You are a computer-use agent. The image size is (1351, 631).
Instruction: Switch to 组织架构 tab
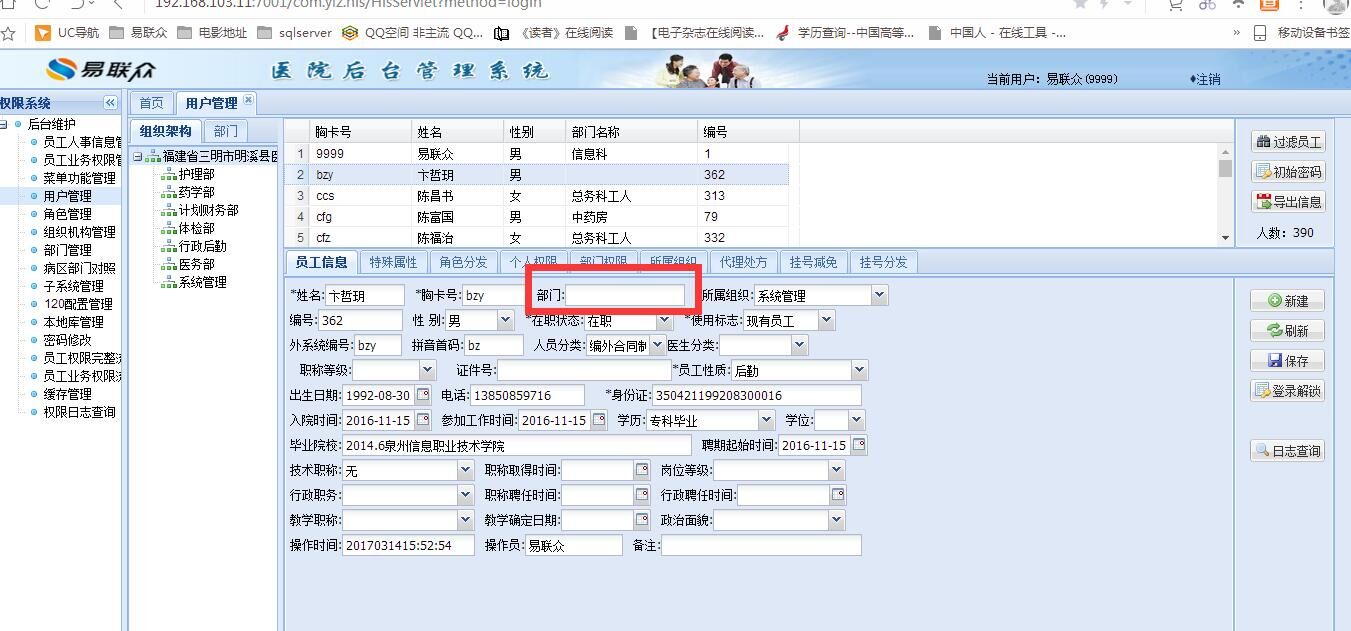click(165, 131)
